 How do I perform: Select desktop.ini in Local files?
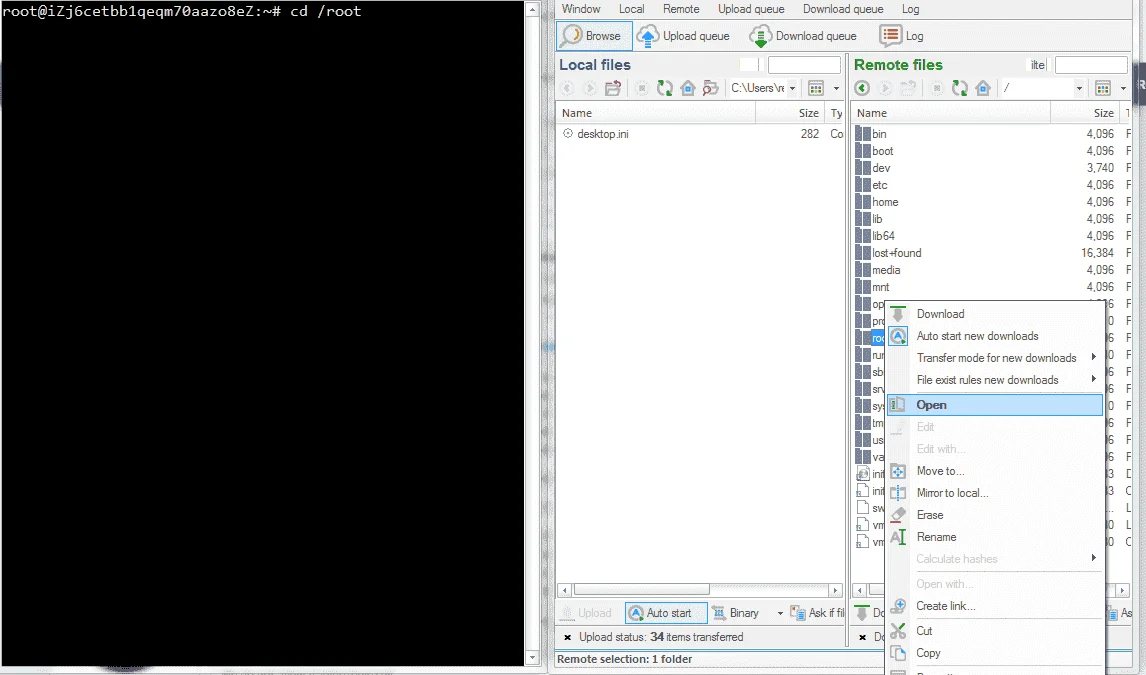click(602, 134)
